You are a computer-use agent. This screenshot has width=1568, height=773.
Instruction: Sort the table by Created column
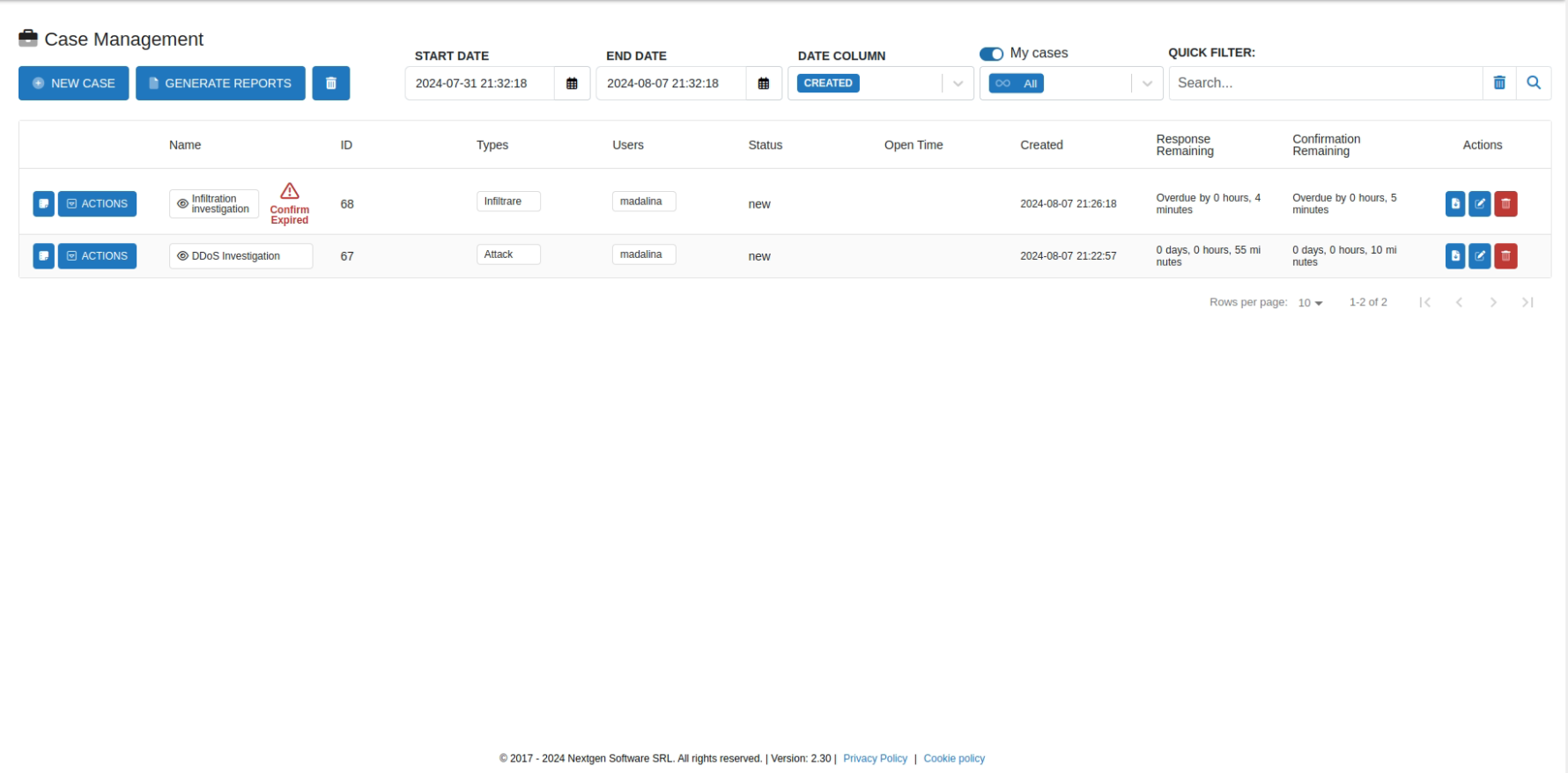(1041, 145)
